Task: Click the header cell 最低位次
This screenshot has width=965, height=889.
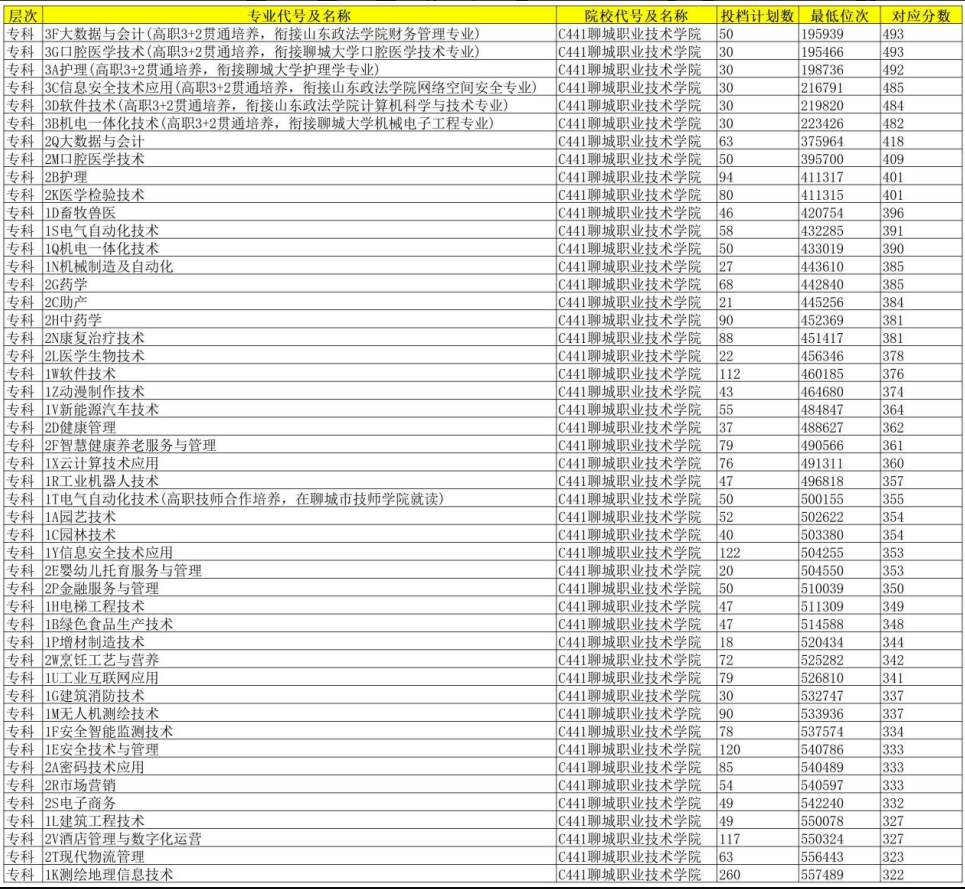Action: pyautogui.click(x=839, y=16)
